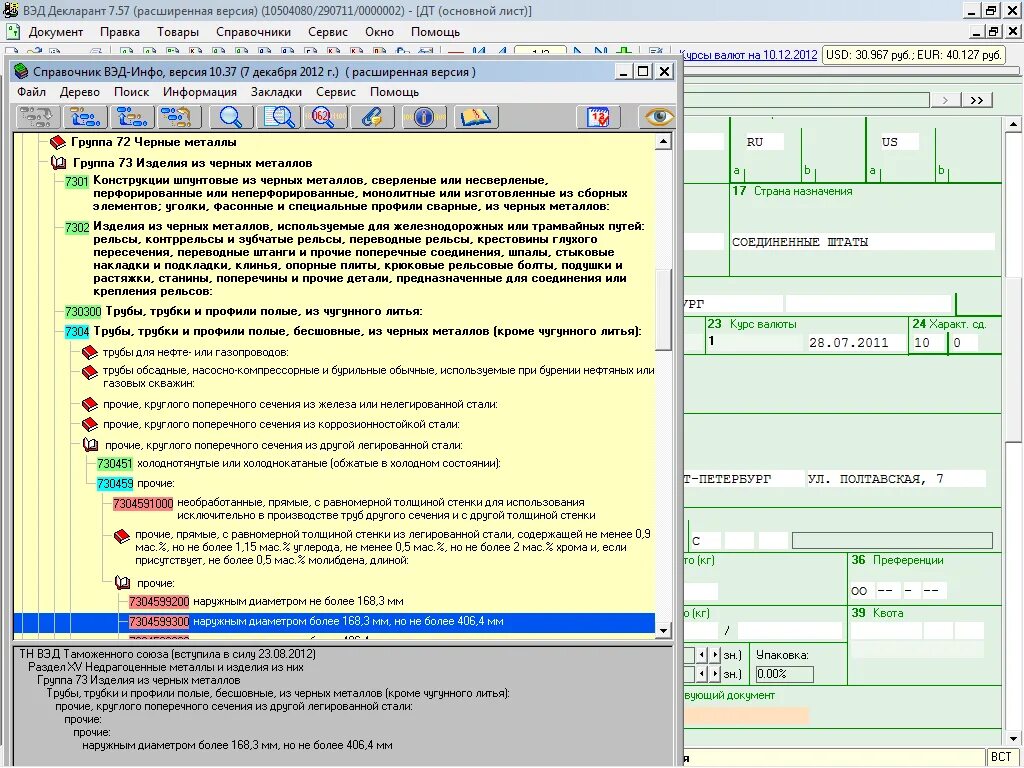Select highlighted code 7304599300 row
1024x768 pixels.
(x=334, y=622)
